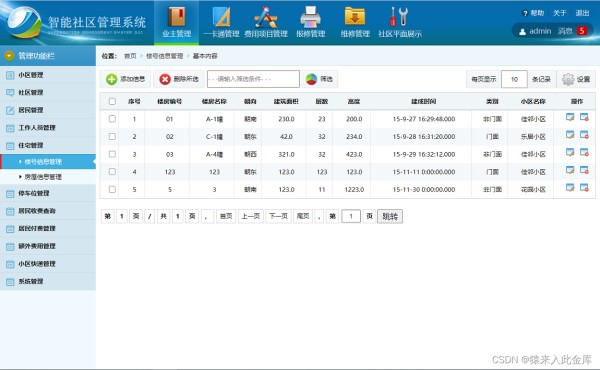600x370 pixels.
Task: Click edit icon for row dated 15-11-30
Action: click(570, 188)
